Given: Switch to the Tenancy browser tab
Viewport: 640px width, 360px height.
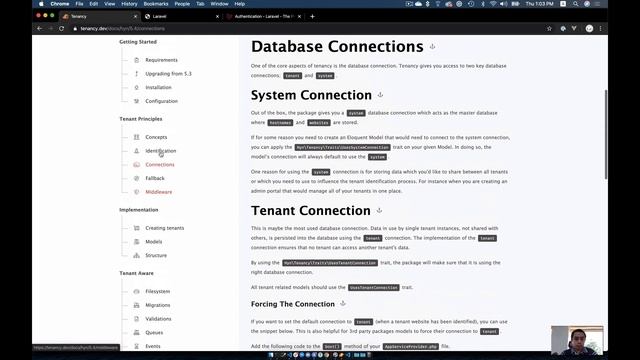Looking at the screenshot, I should [99, 16].
